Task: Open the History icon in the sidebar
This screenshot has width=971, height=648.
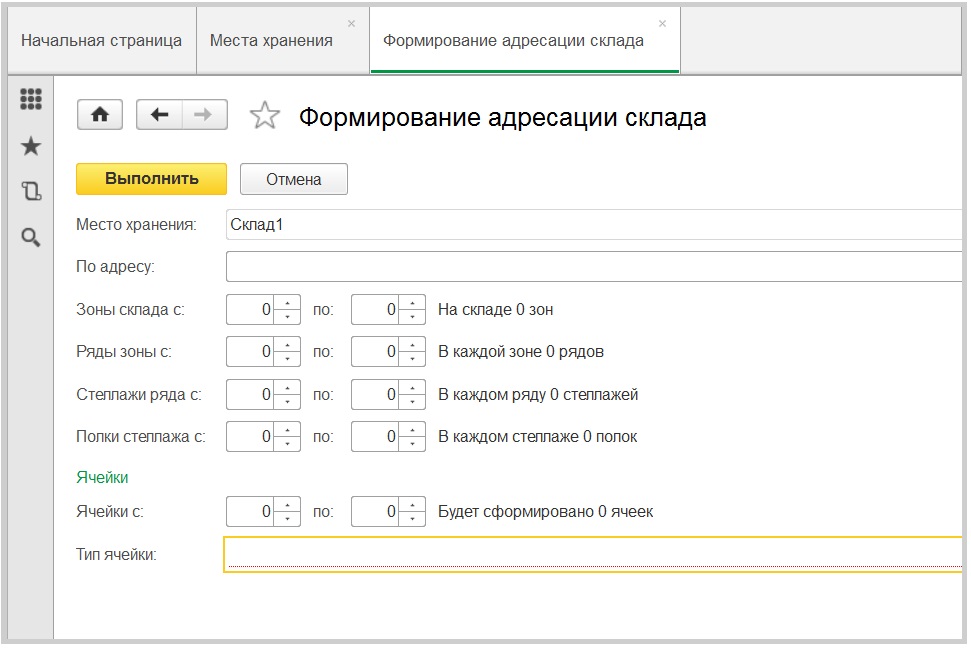Action: [31, 191]
